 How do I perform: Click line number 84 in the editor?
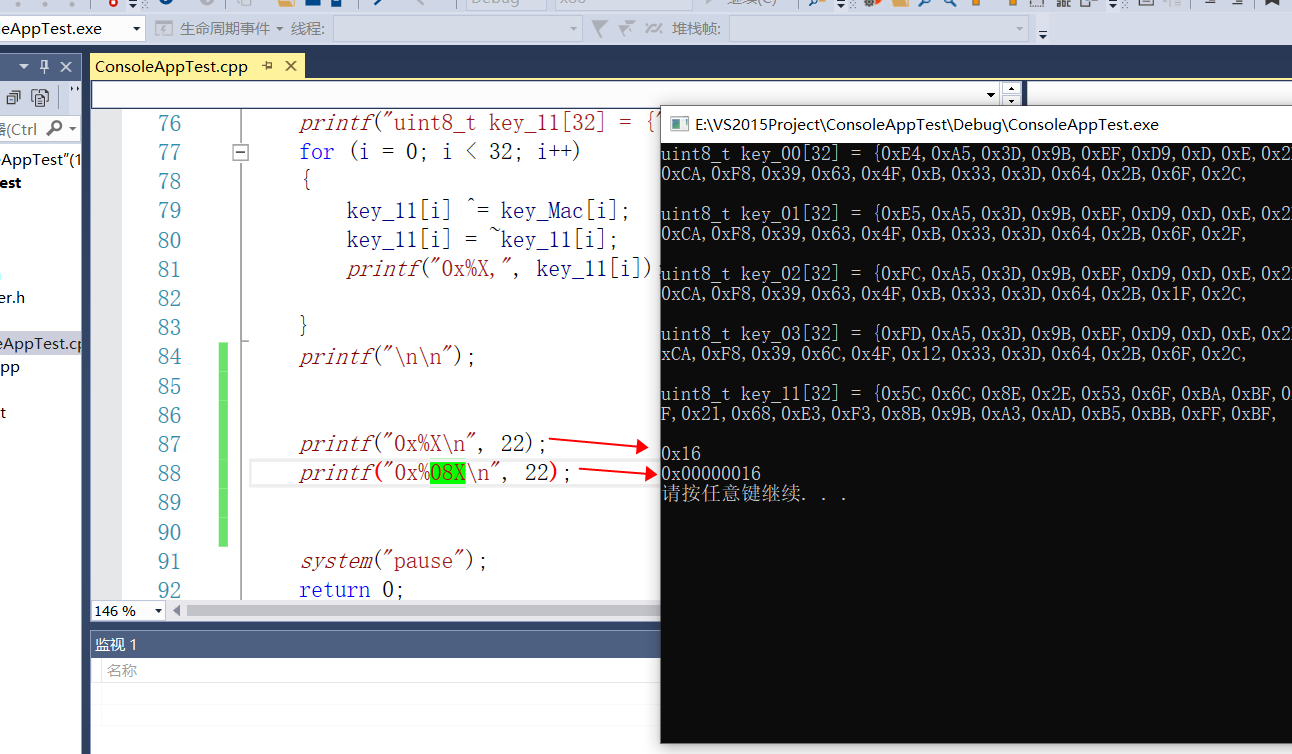(169, 356)
